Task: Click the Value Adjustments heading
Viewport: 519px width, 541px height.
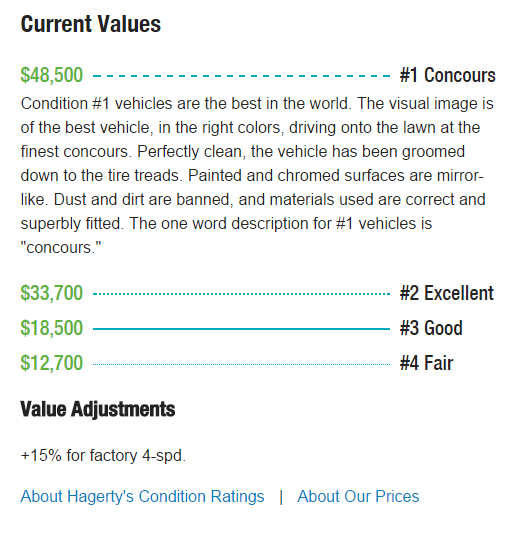Action: (x=98, y=410)
